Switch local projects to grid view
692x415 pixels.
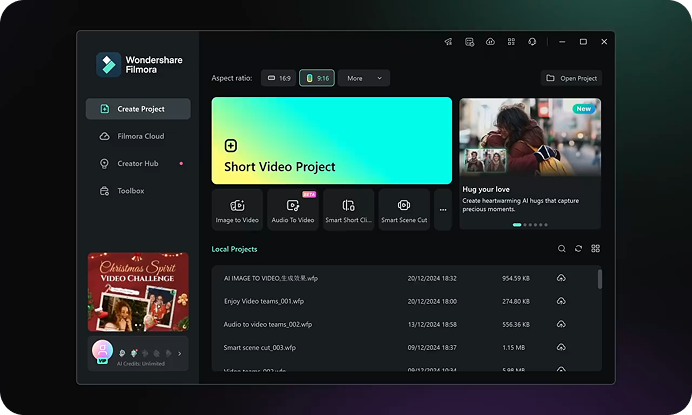coord(595,249)
